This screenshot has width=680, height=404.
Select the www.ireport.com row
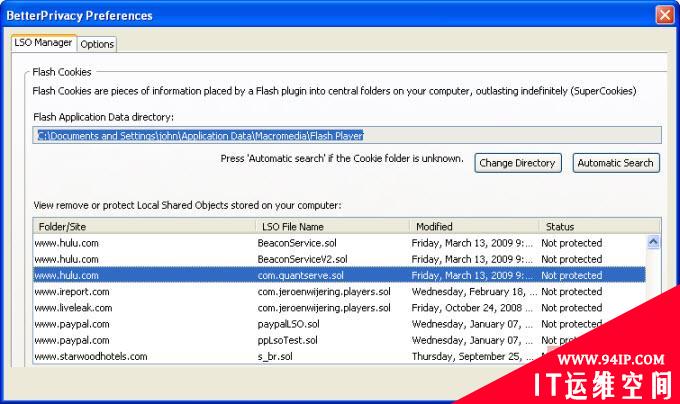pos(339,292)
